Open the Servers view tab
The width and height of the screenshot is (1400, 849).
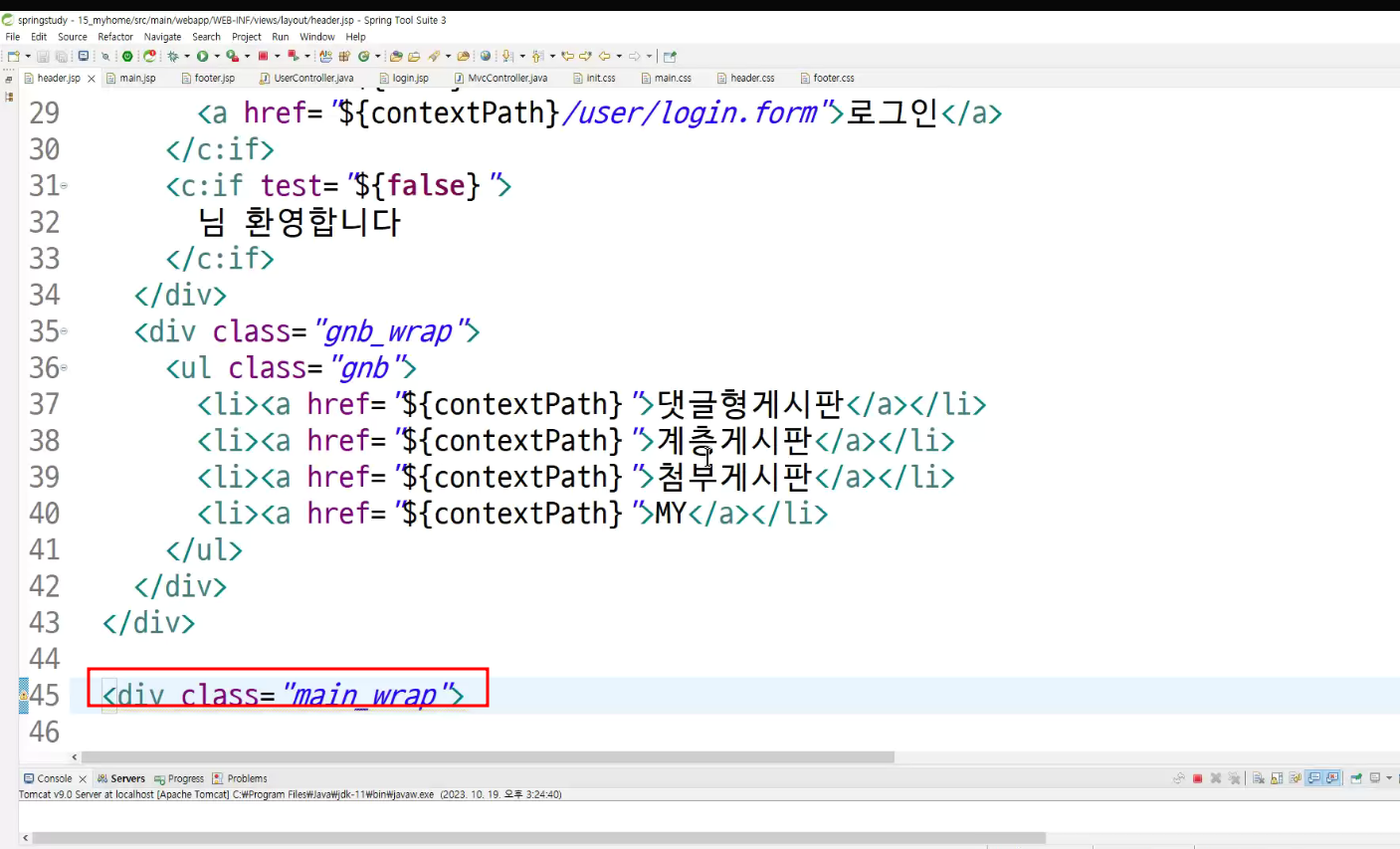[121, 778]
